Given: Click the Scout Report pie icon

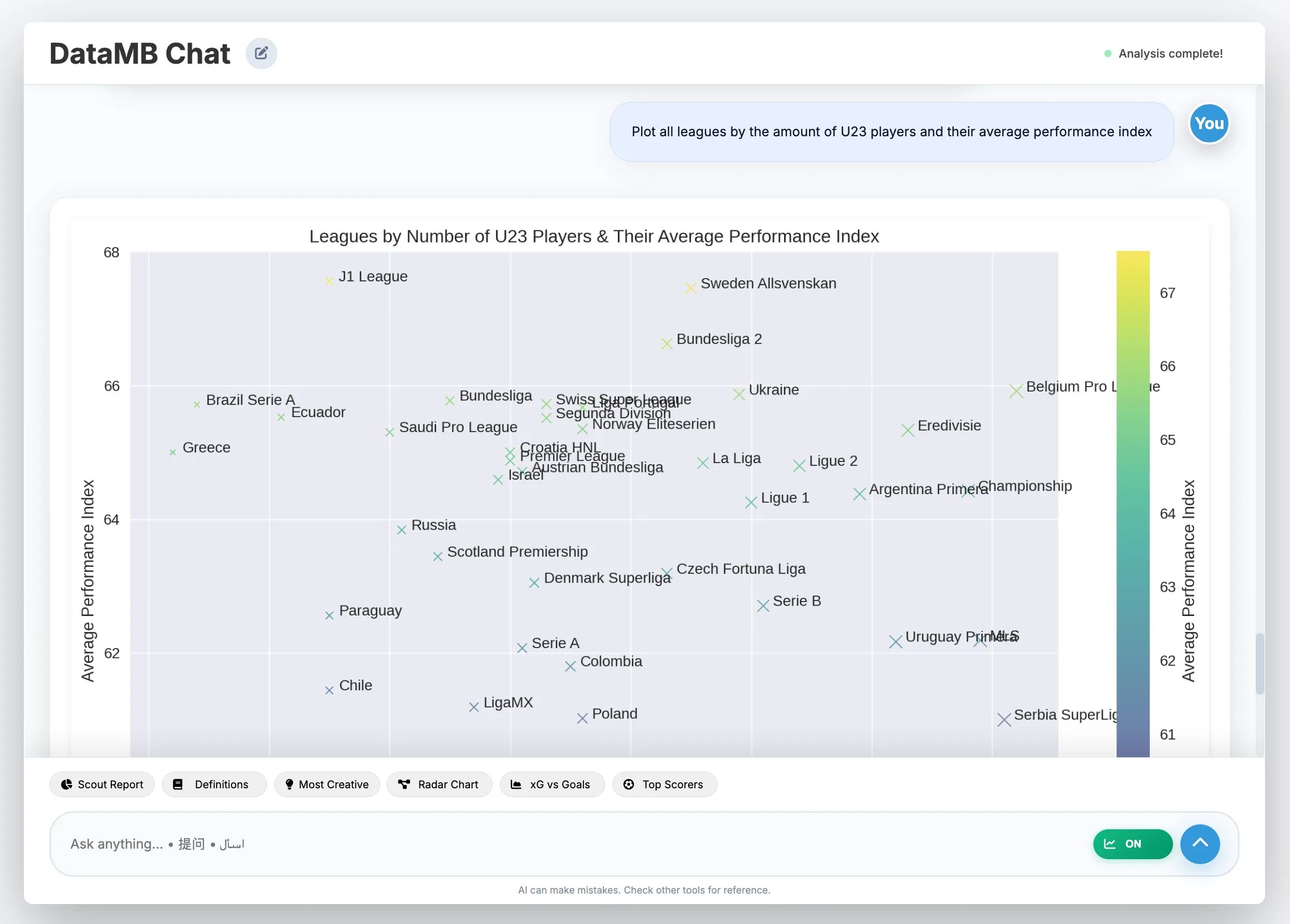Looking at the screenshot, I should pyautogui.click(x=66, y=785).
